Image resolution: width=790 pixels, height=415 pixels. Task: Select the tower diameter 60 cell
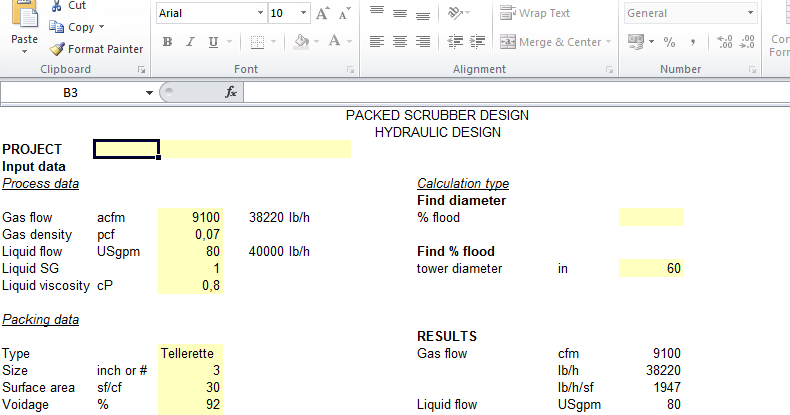point(651,268)
